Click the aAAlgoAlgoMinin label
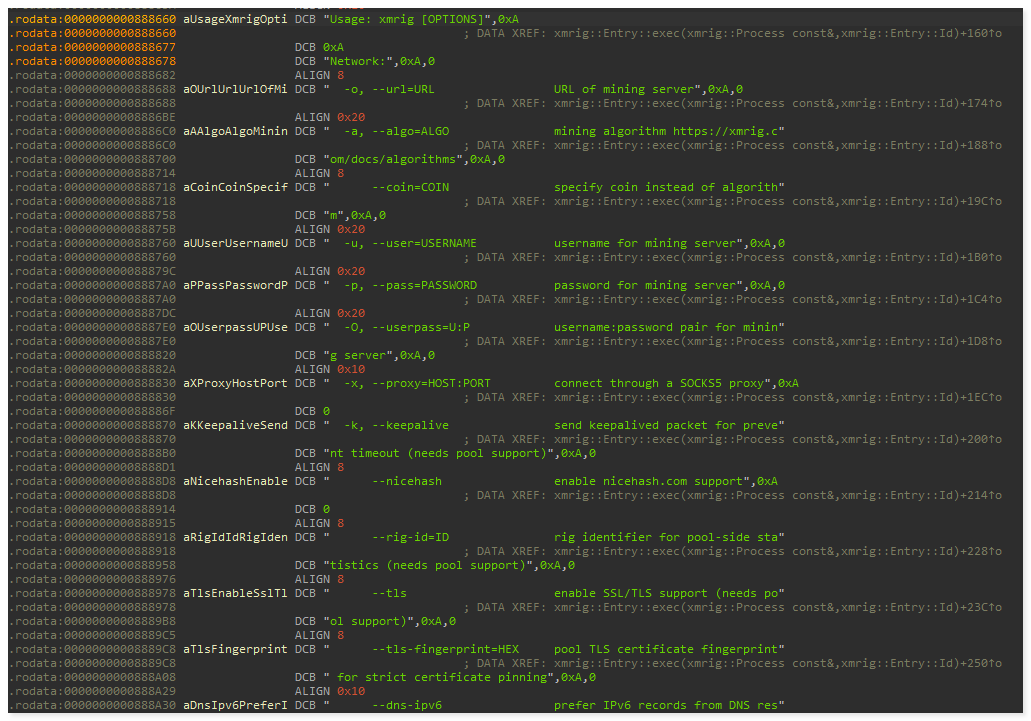This screenshot has height=721, width=1031. point(235,131)
